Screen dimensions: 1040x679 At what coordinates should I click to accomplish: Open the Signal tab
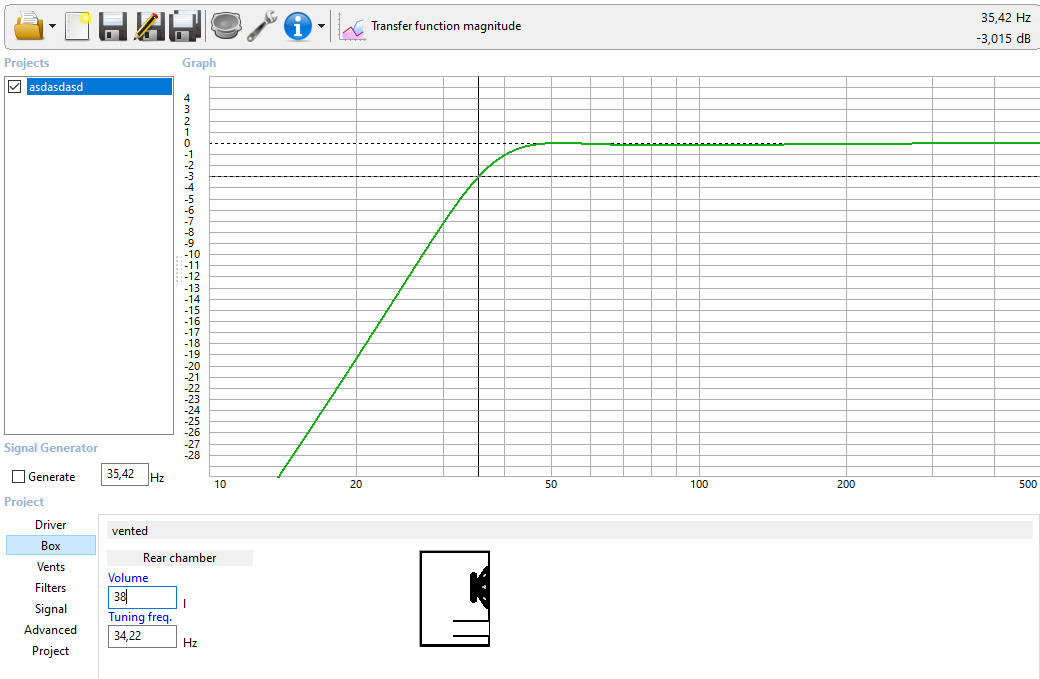pyautogui.click(x=50, y=609)
